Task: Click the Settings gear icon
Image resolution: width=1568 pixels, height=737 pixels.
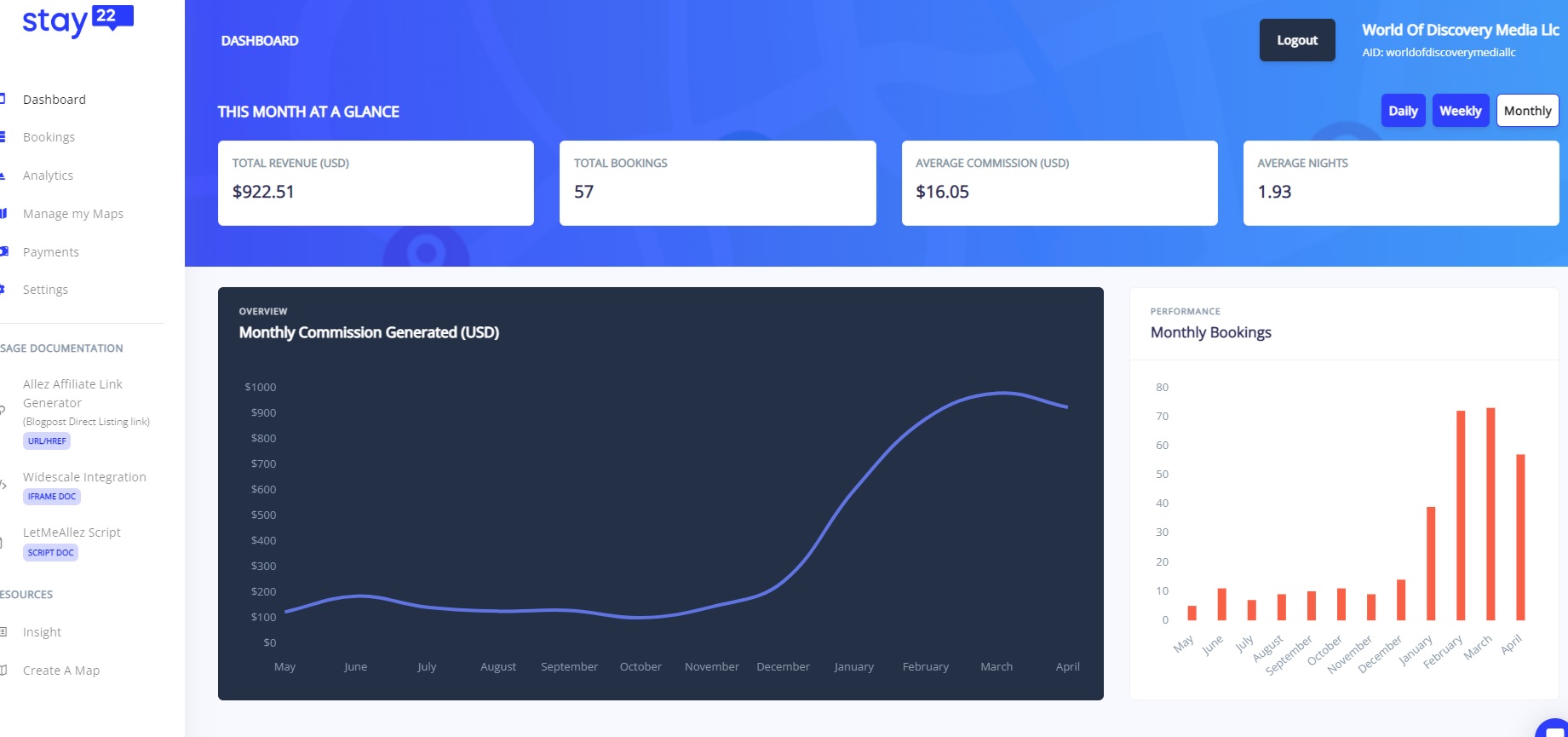Action: coord(3,290)
